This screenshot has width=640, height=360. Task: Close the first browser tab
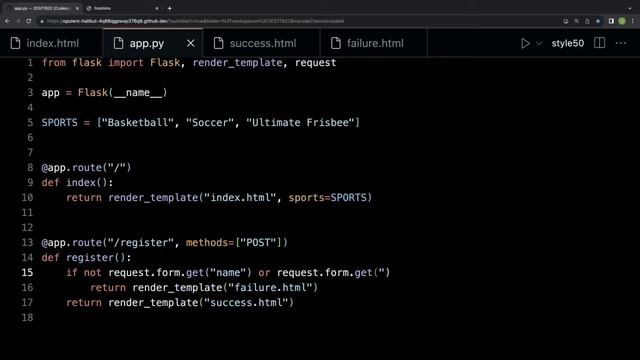[77, 8]
